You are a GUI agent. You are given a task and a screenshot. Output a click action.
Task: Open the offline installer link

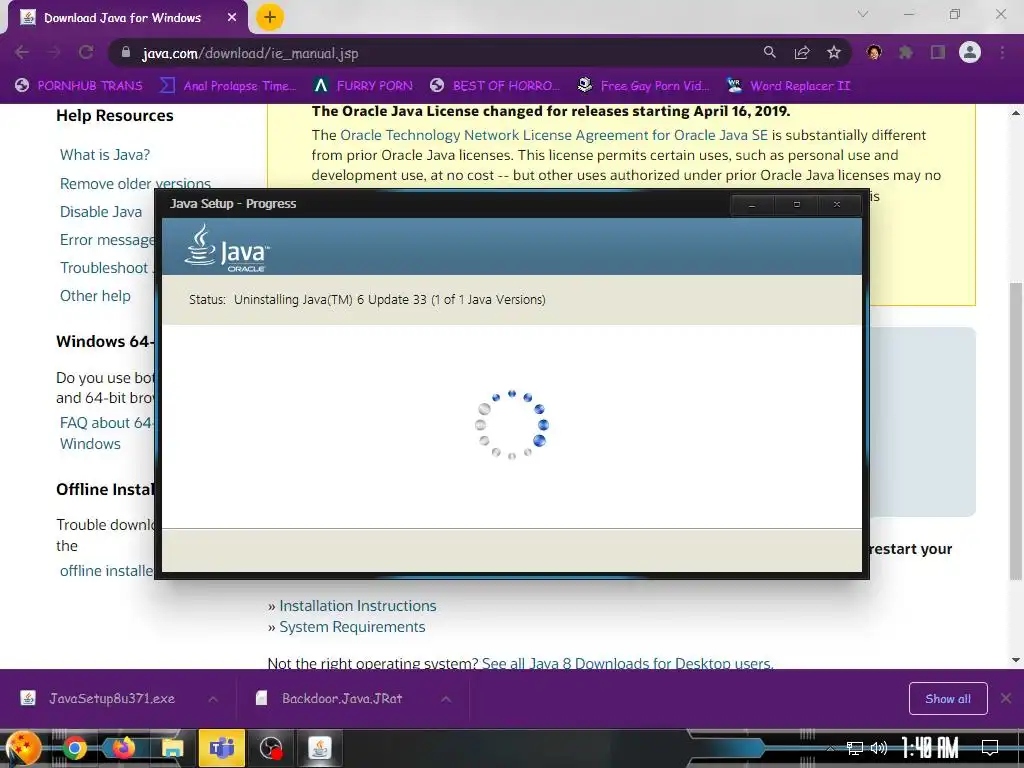point(106,571)
